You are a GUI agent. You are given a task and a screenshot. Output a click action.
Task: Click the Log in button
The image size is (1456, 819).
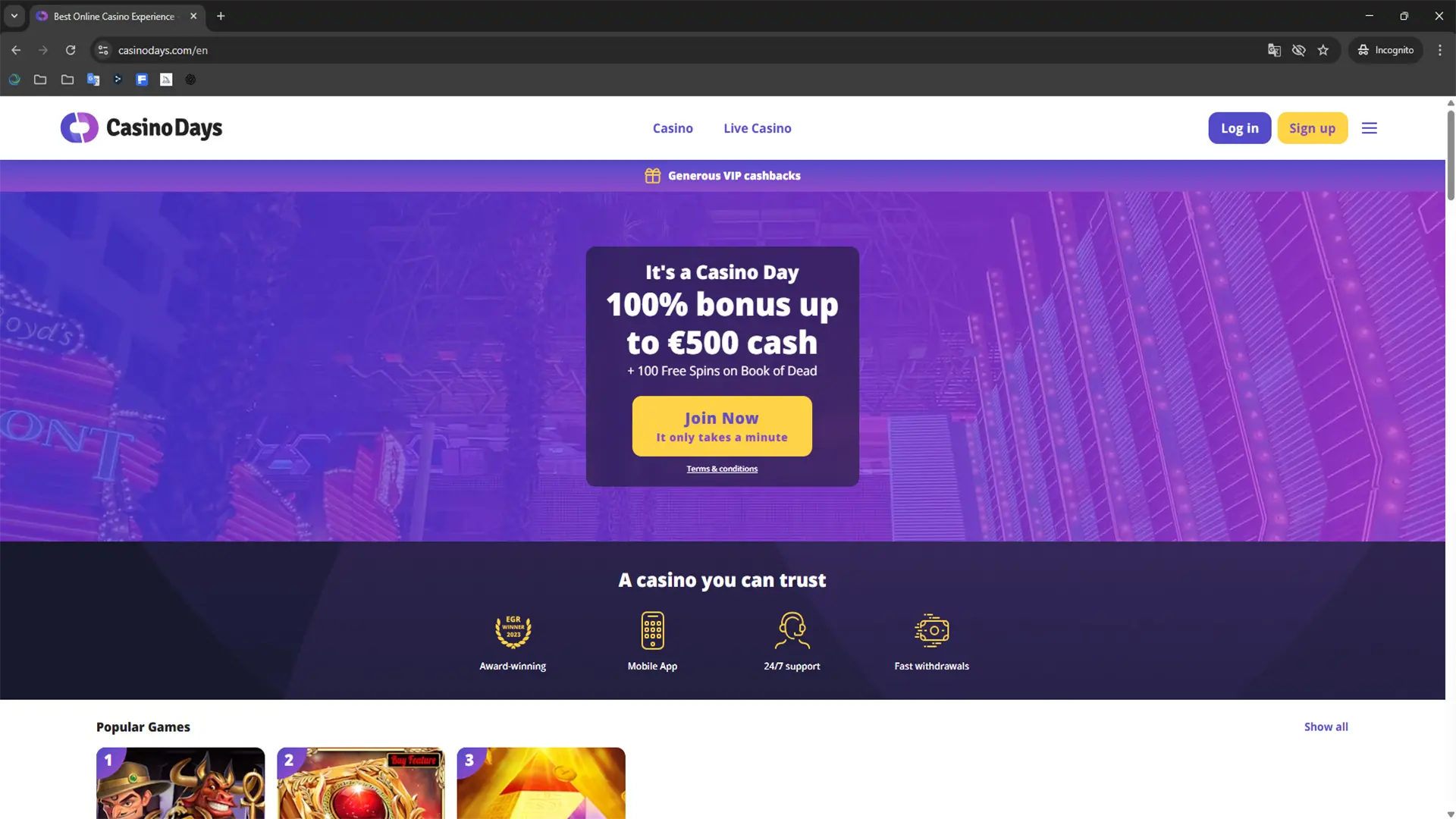pyautogui.click(x=1239, y=128)
